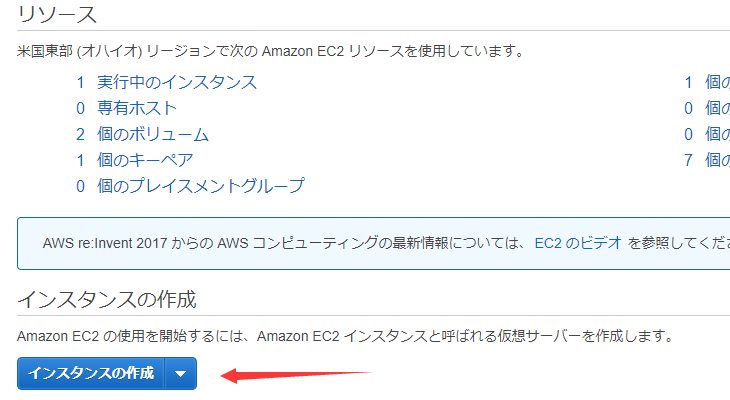730x400 pixels.
Task: Click right-side truncated link in 専有ホスト row
Action: 707,108
